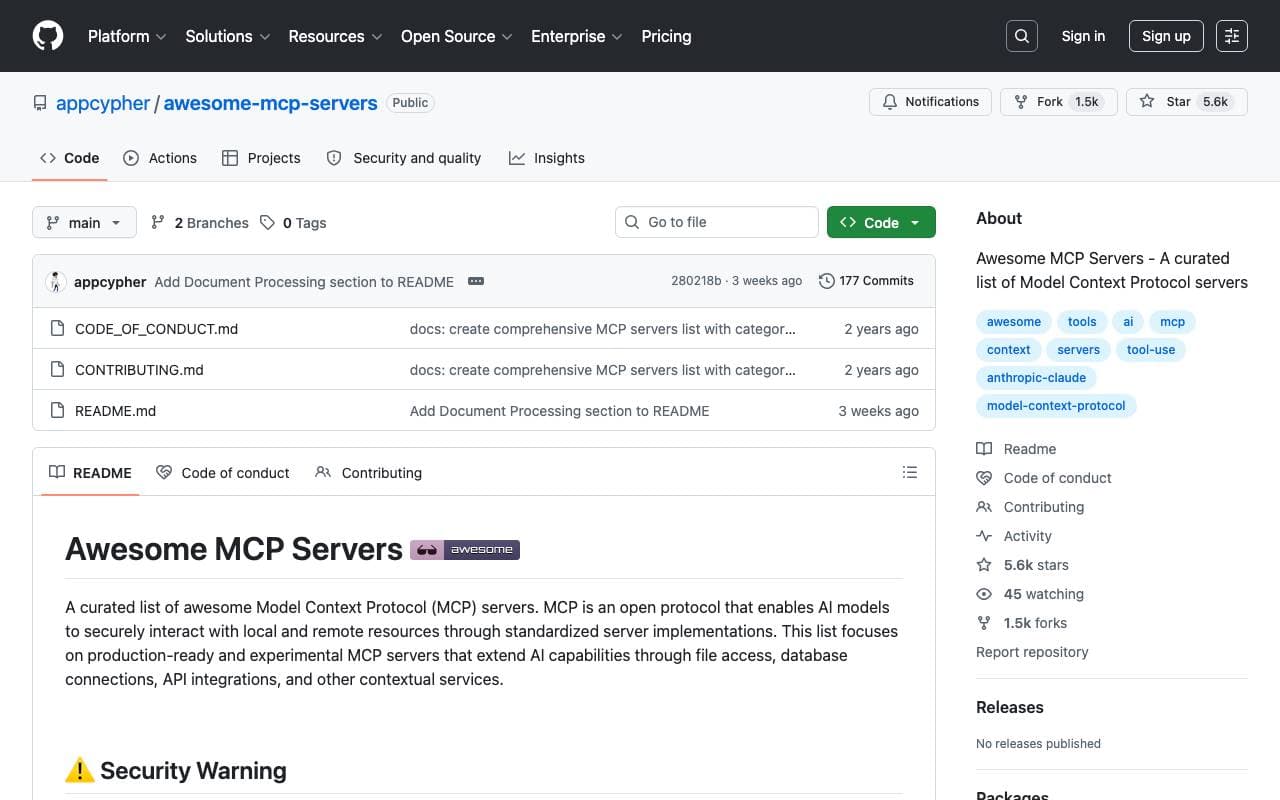Viewport: 1280px width, 800px height.
Task: Open CONTRIBUTING.md file
Action: [x=139, y=370]
